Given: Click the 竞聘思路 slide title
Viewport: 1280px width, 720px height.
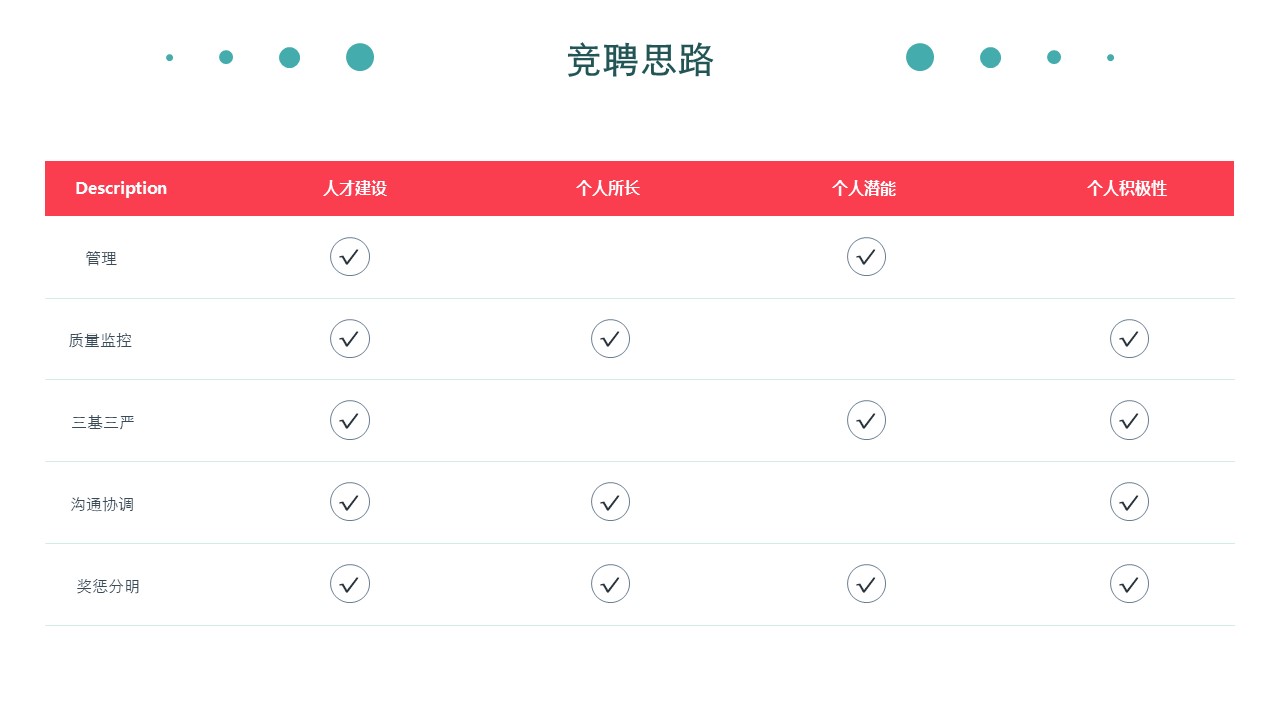Looking at the screenshot, I should [640, 60].
